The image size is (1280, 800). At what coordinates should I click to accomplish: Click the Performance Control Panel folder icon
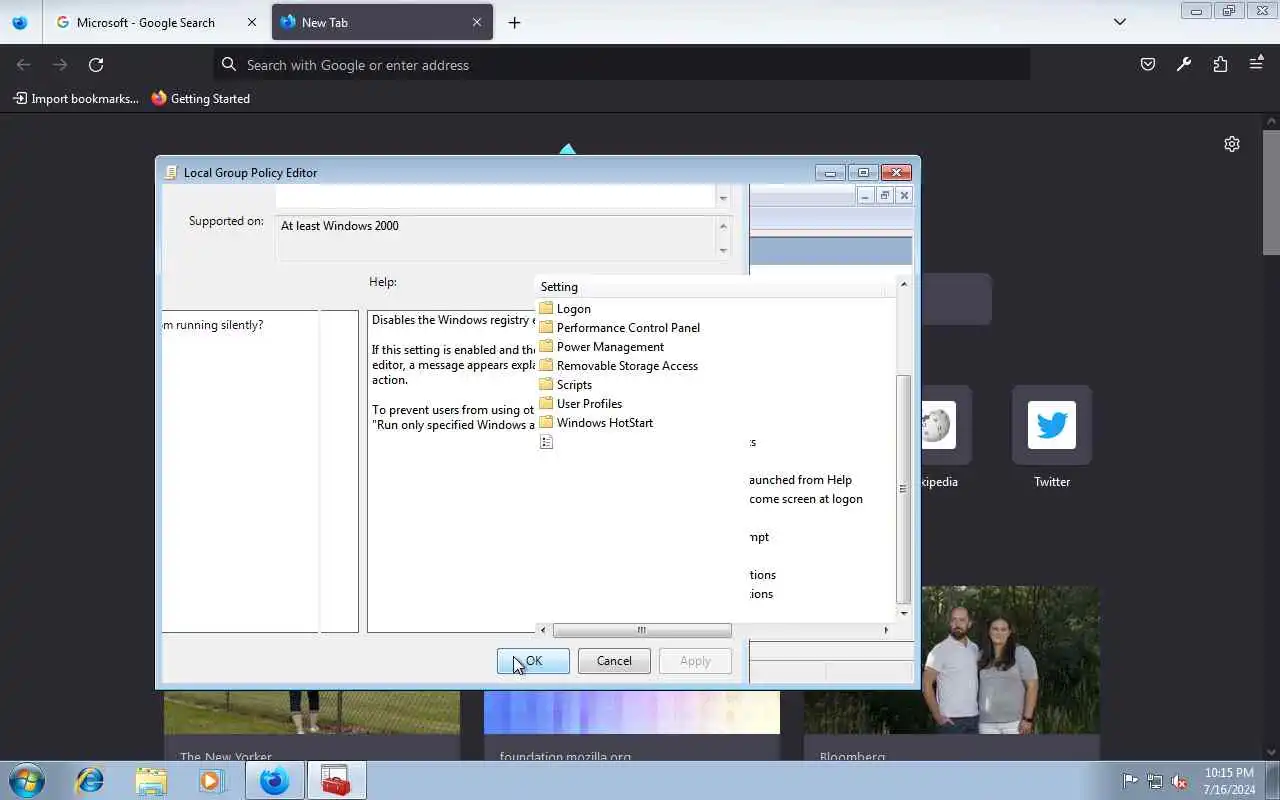click(546, 327)
